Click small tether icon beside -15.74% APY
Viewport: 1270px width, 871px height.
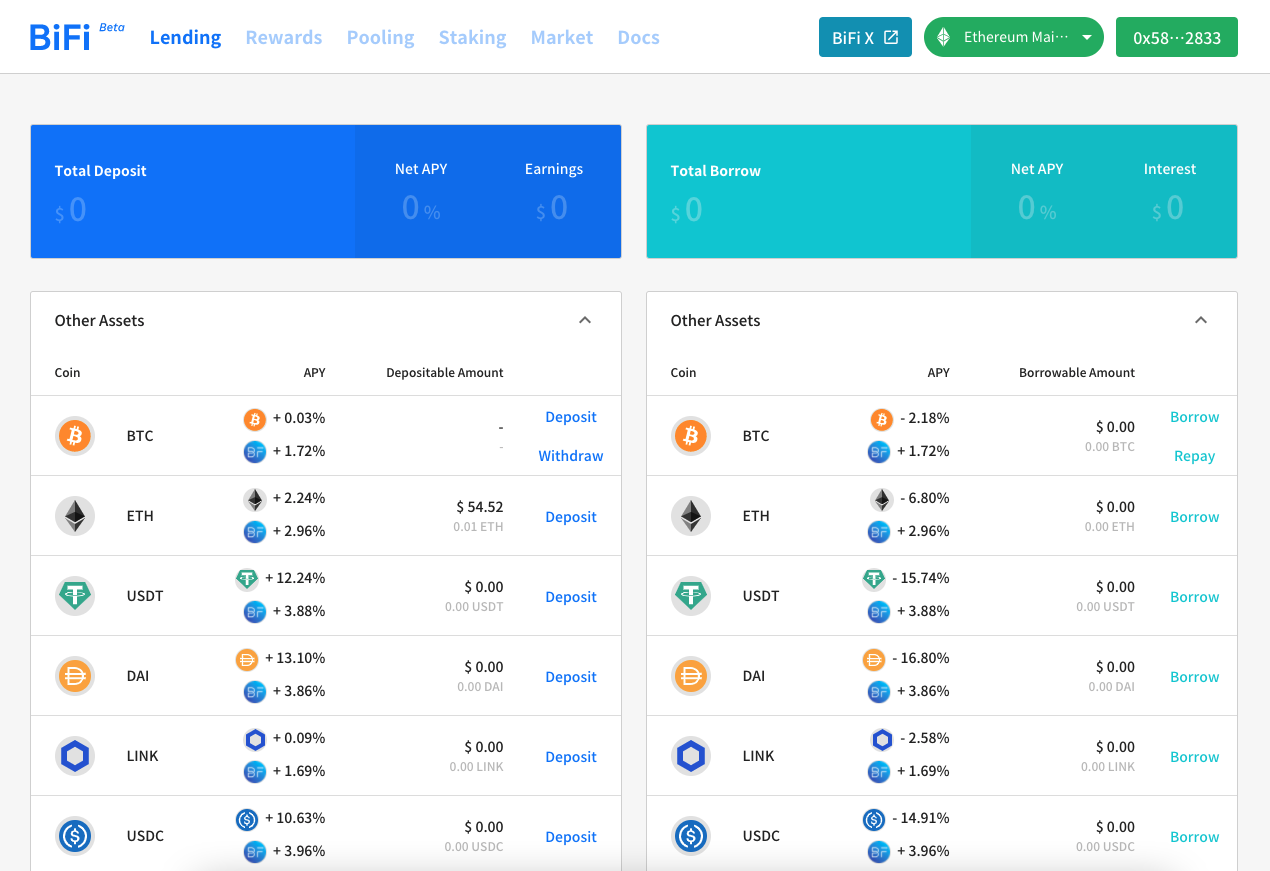[874, 579]
